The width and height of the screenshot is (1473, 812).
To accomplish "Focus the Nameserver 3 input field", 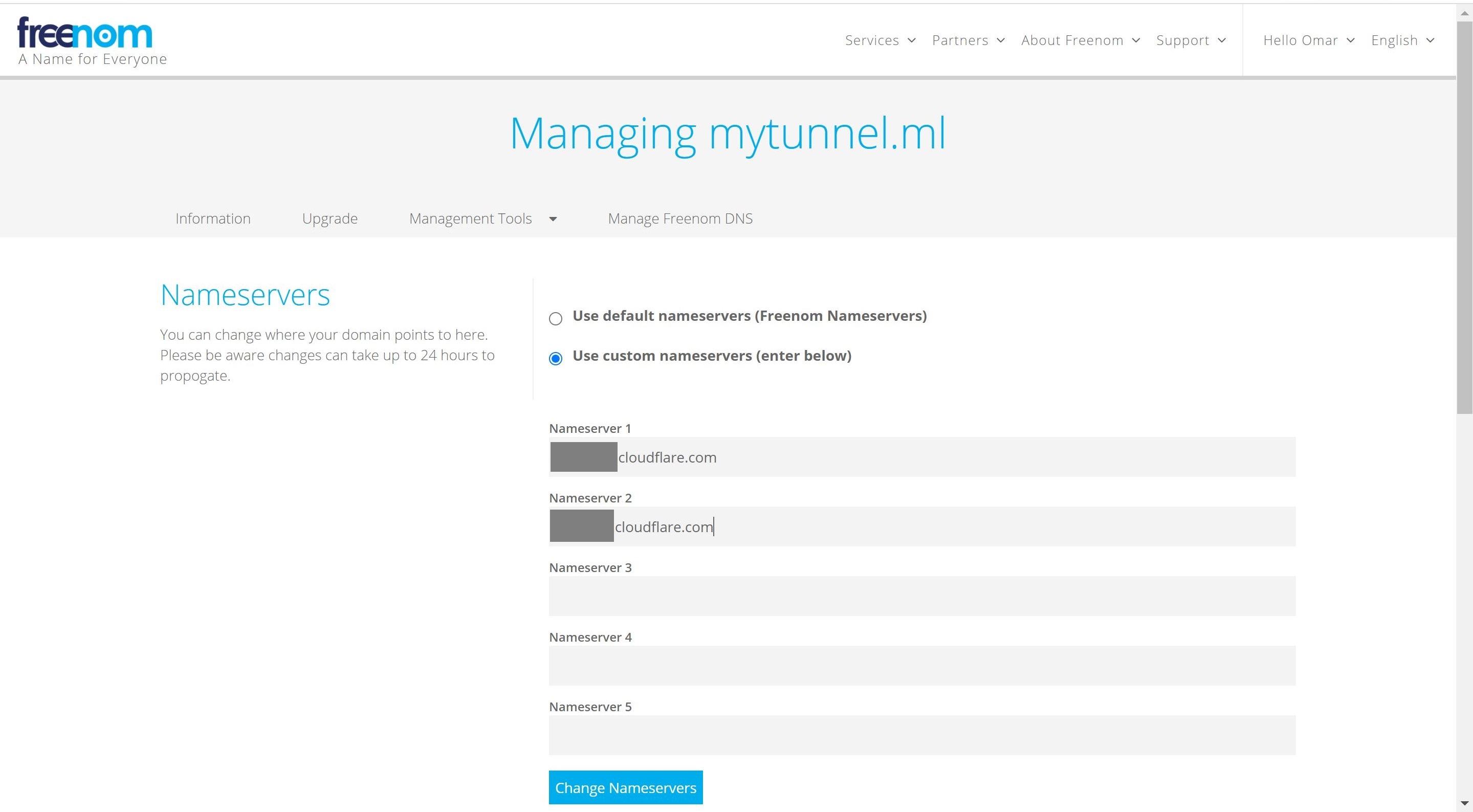I will pyautogui.click(x=922, y=596).
